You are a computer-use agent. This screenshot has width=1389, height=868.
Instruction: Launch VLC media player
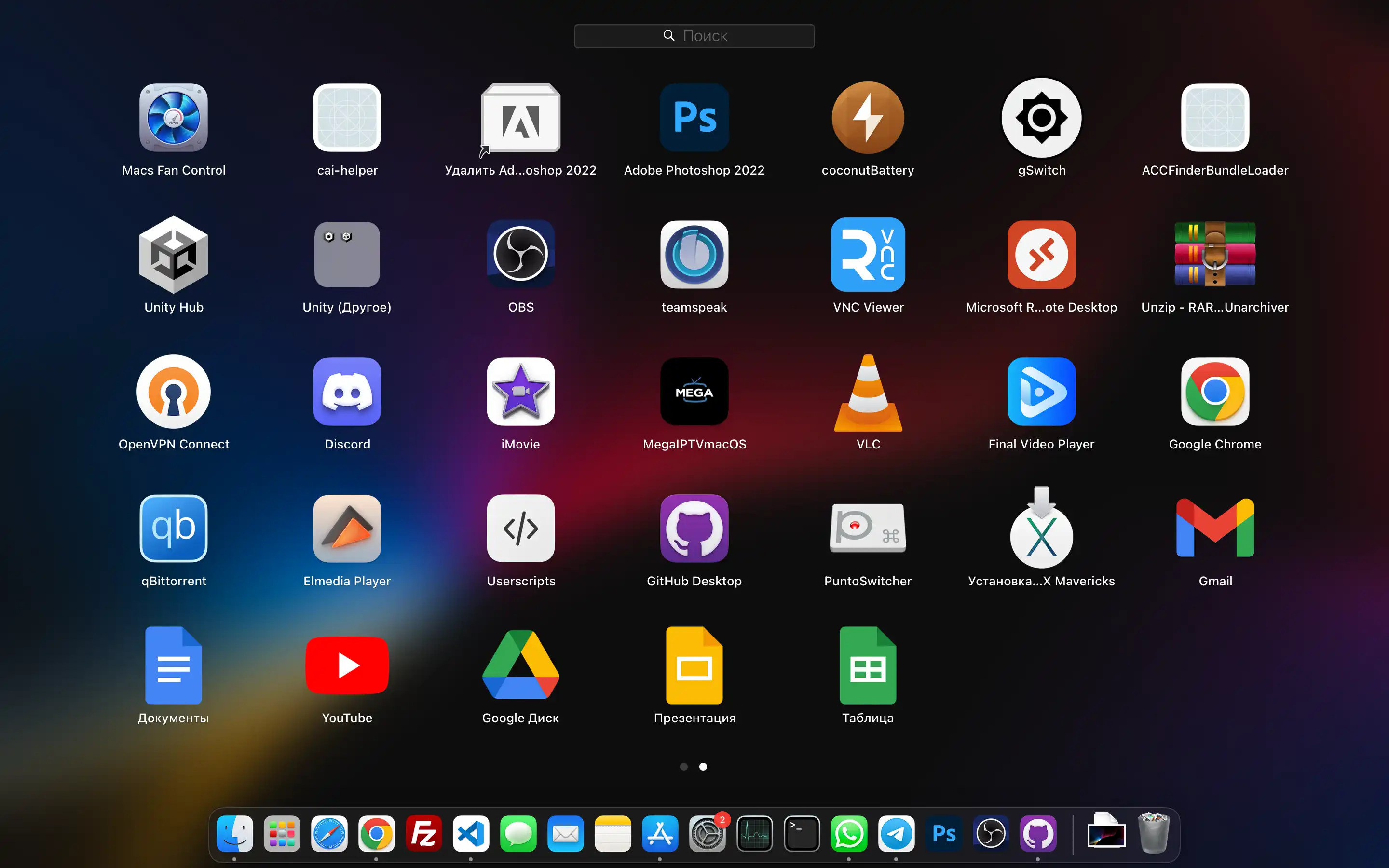pos(868,393)
